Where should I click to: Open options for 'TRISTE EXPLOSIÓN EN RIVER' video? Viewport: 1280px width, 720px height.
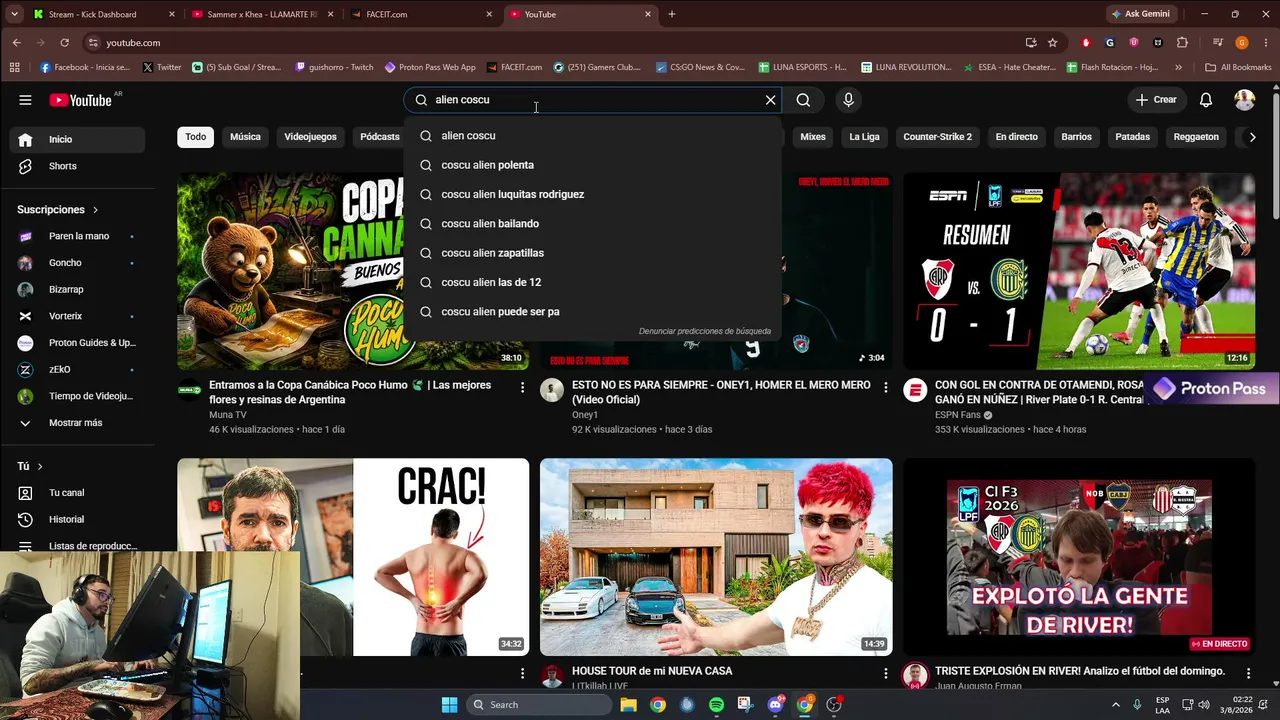[1248, 673]
